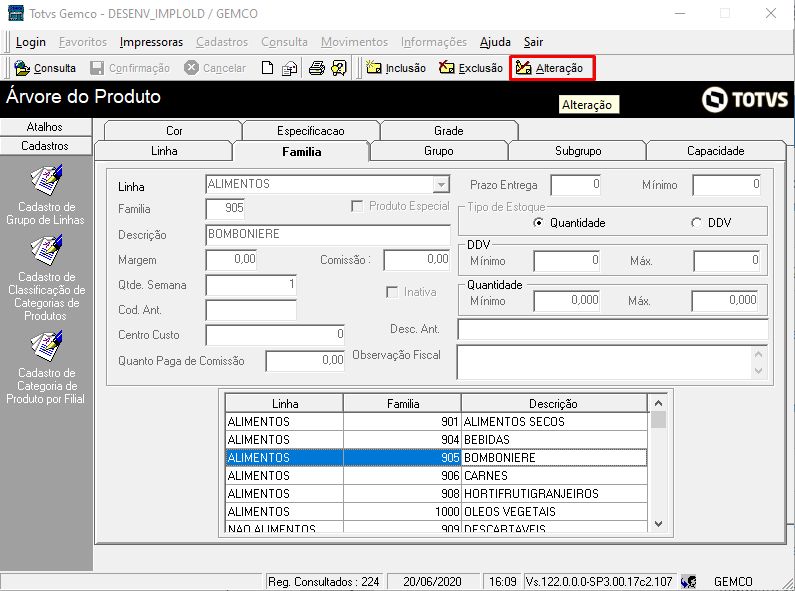Click the Quanto Paga de Comissão field
Viewport: 795px width, 591px height.
coord(305,361)
